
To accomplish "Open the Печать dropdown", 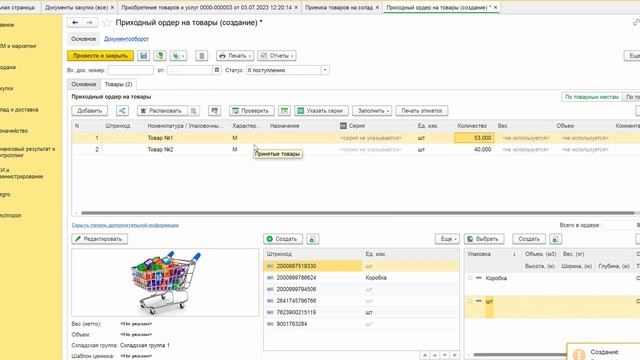I will [x=235, y=56].
